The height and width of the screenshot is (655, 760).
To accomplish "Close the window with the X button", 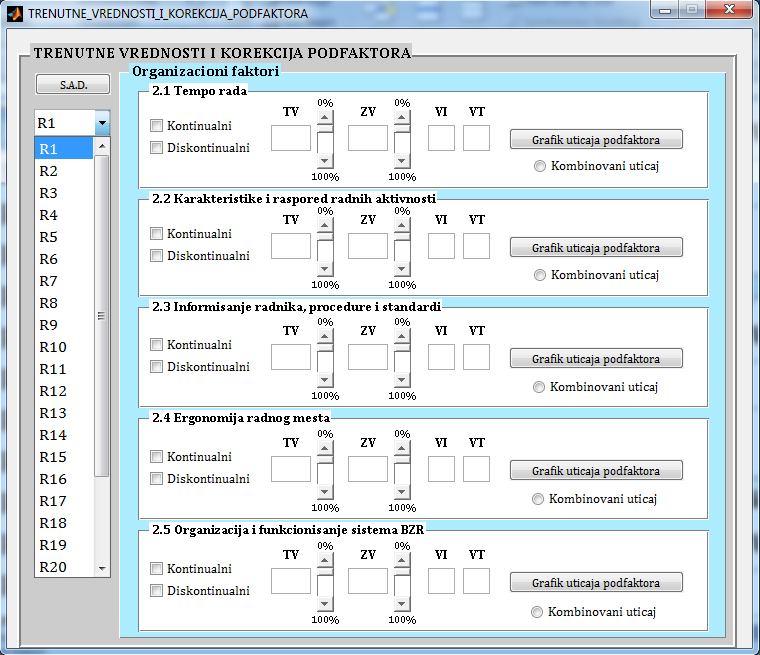I will pos(729,10).
